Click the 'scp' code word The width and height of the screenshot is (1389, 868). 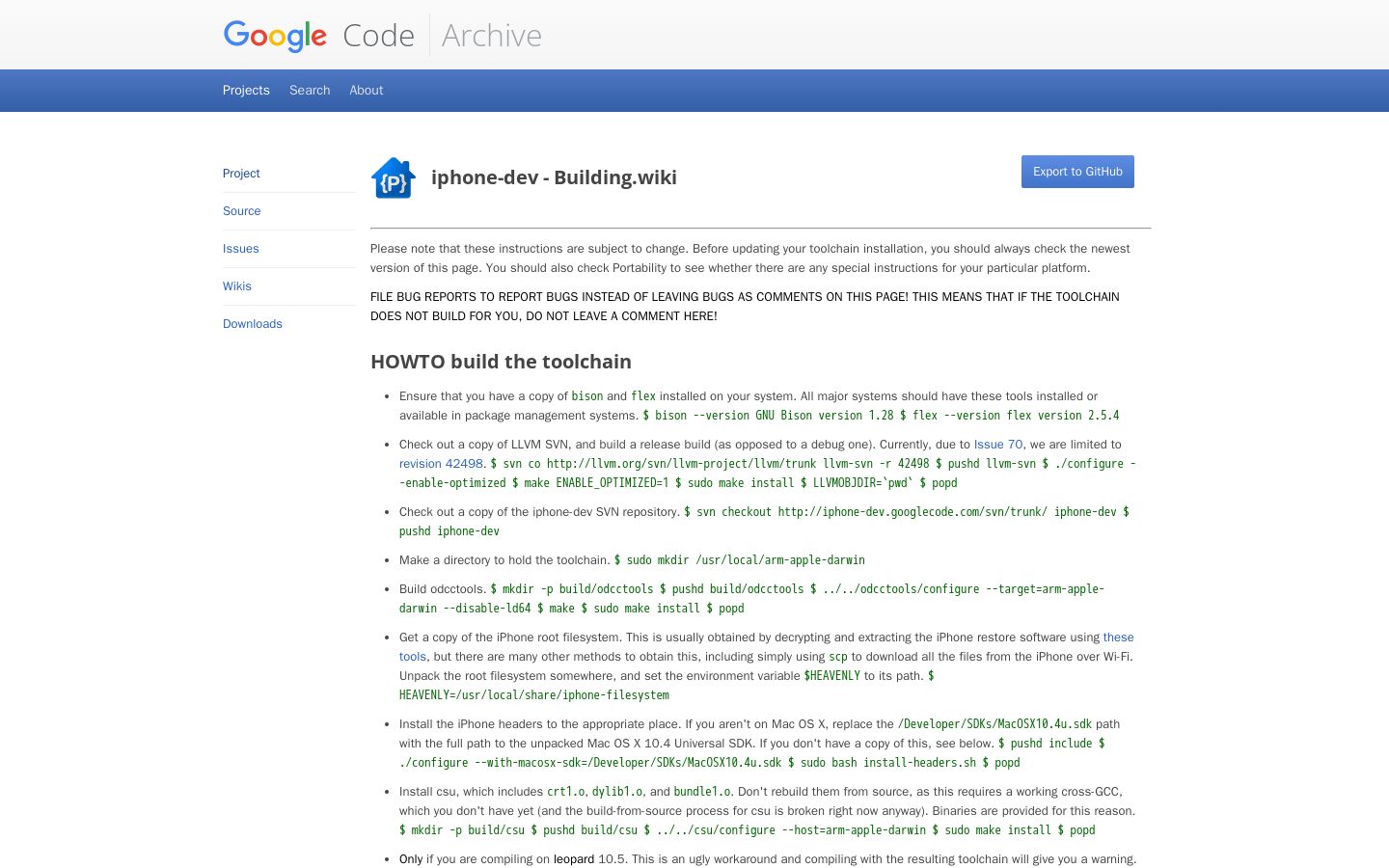838,657
